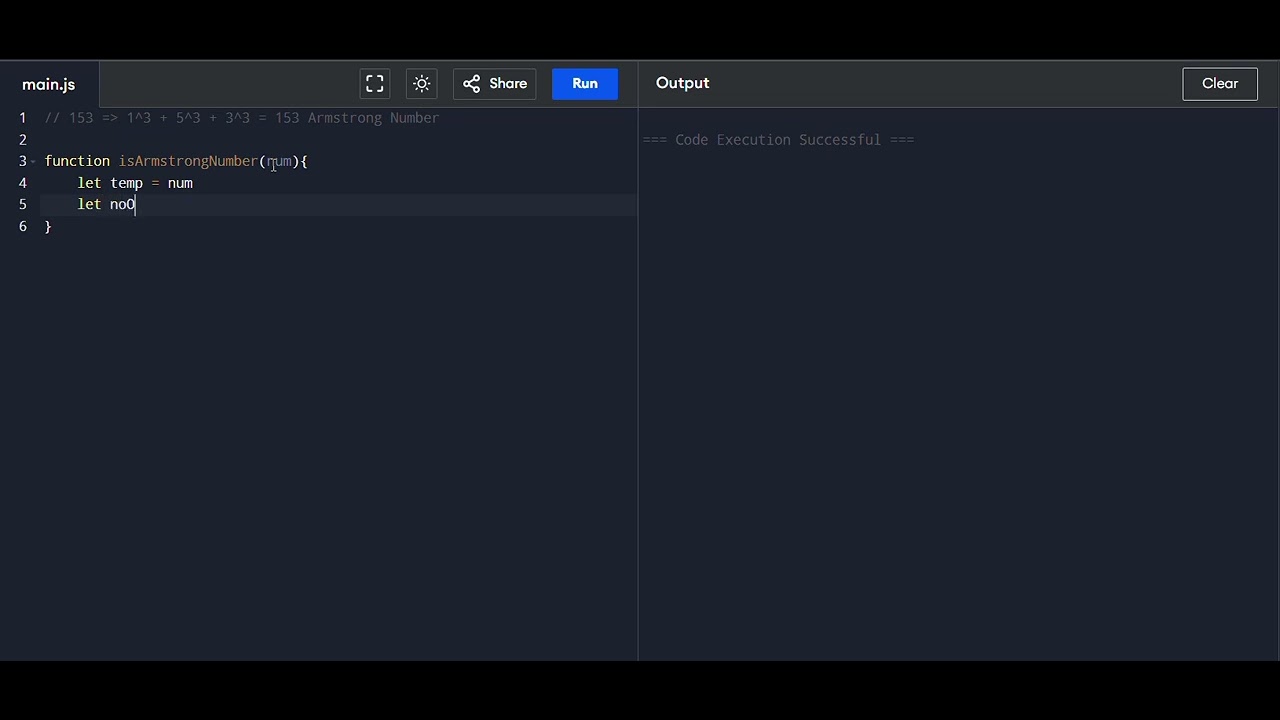The height and width of the screenshot is (720, 1280).
Task: Click the 'function' keyword on line 3
Action: pyautogui.click(x=77, y=161)
